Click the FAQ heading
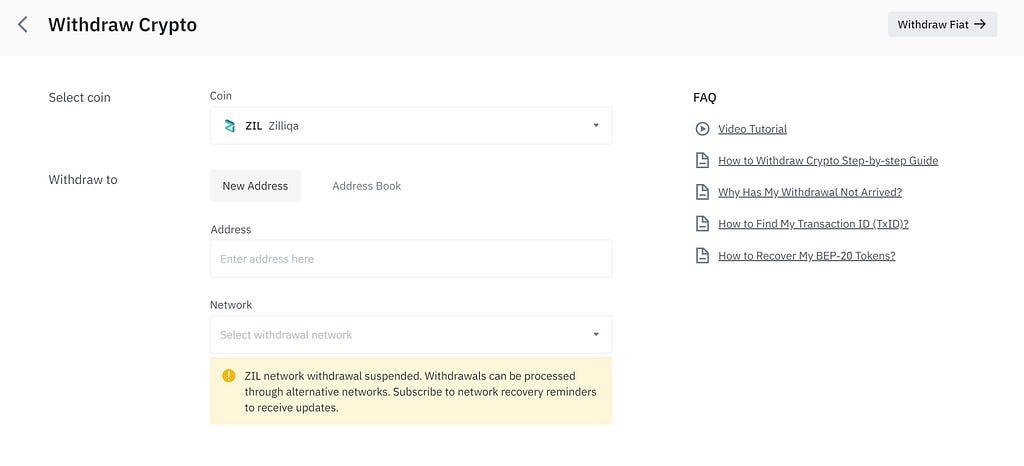 pyautogui.click(x=705, y=98)
